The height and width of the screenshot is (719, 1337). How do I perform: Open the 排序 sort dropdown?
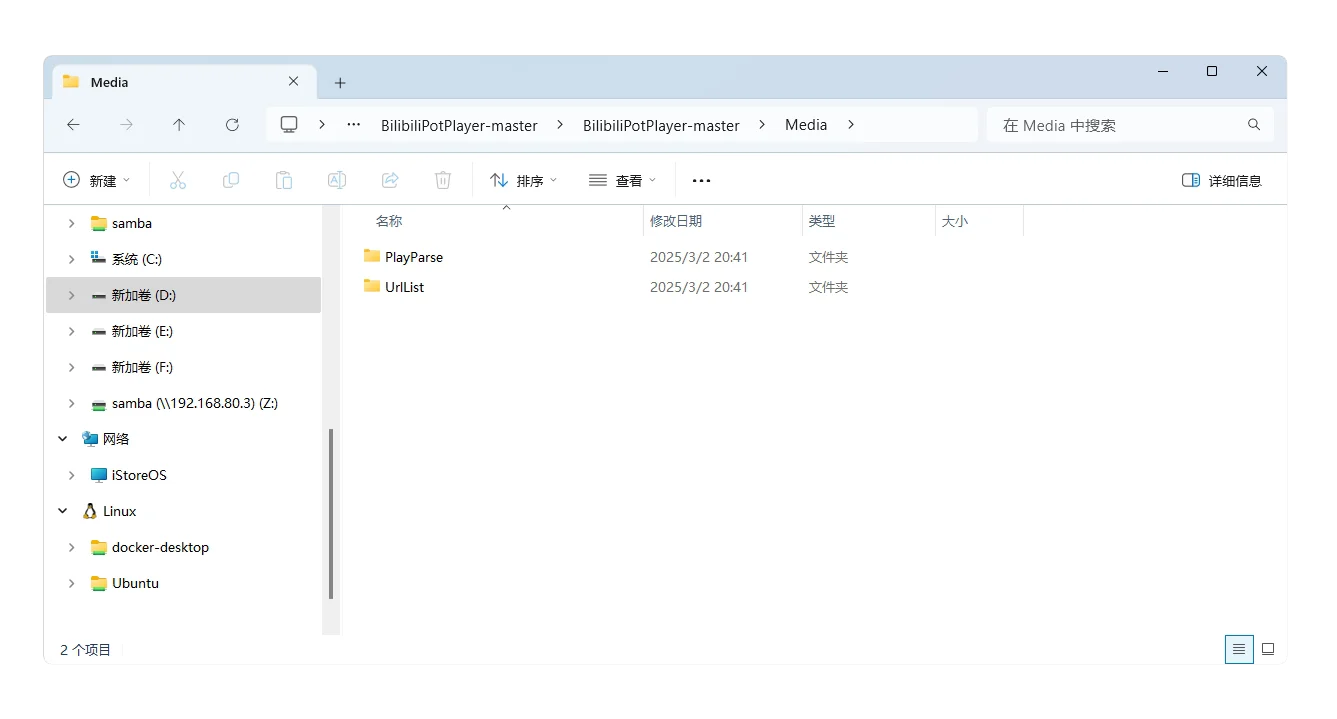(x=523, y=180)
